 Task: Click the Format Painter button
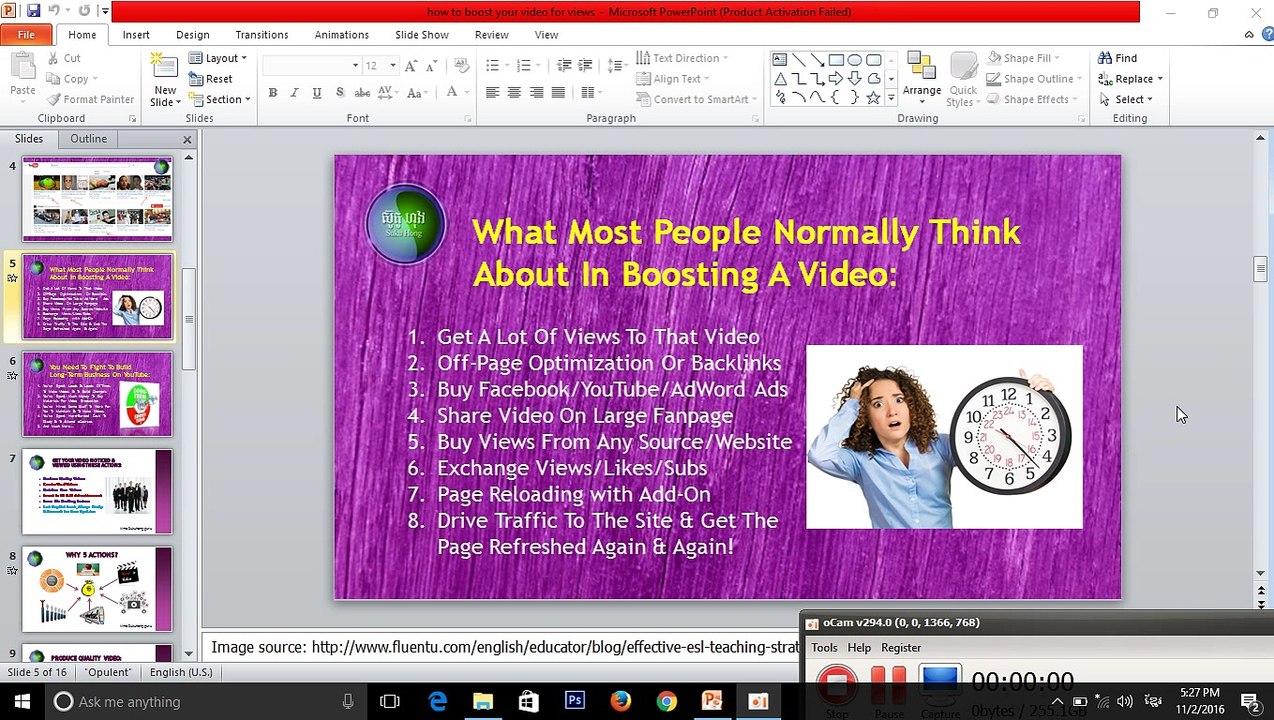(x=90, y=99)
